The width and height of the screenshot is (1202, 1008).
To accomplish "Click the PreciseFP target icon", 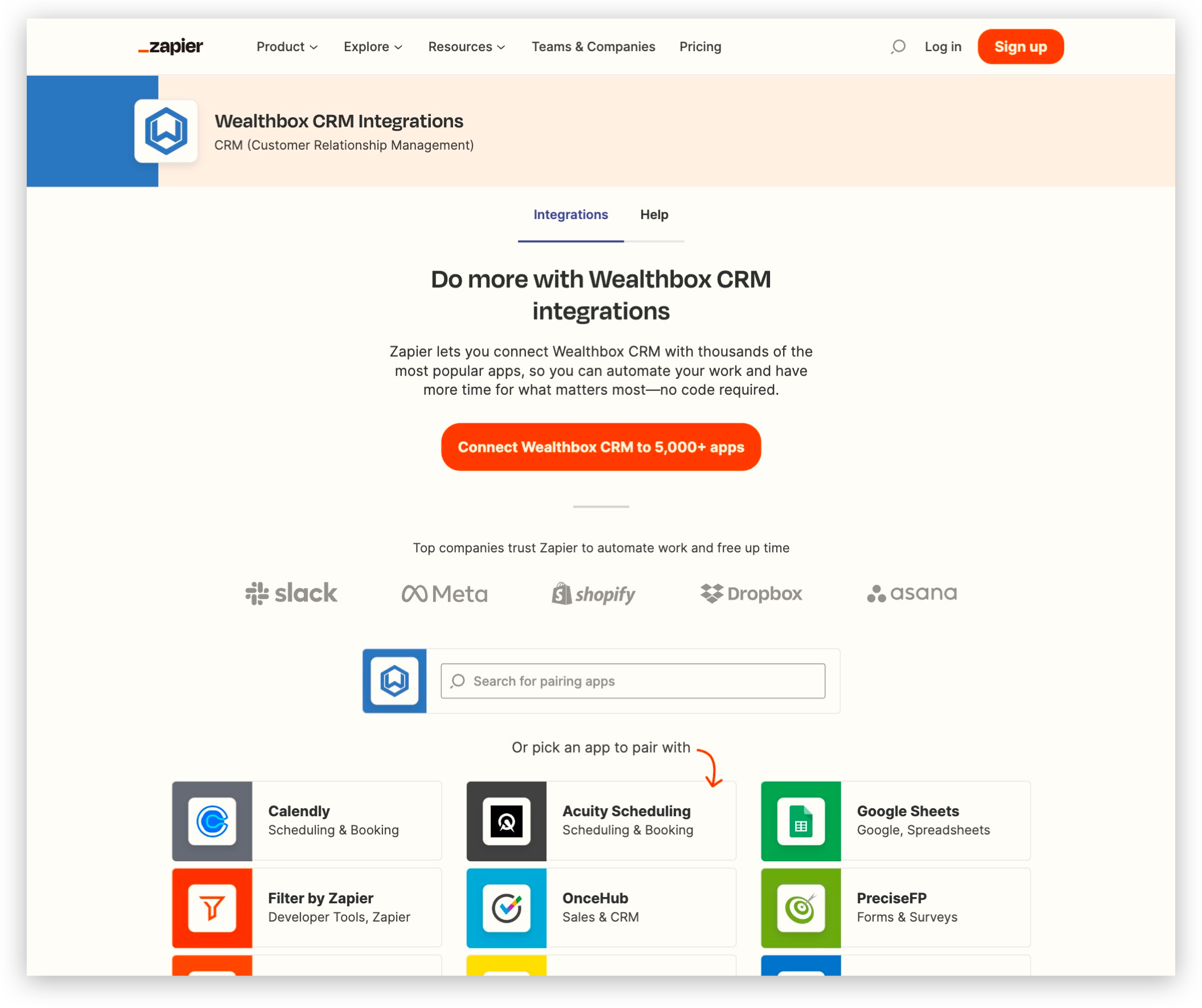I will pos(801,908).
